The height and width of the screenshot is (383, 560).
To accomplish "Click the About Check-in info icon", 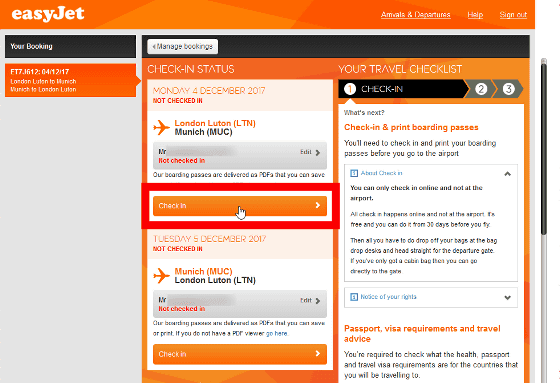I will coord(354,173).
